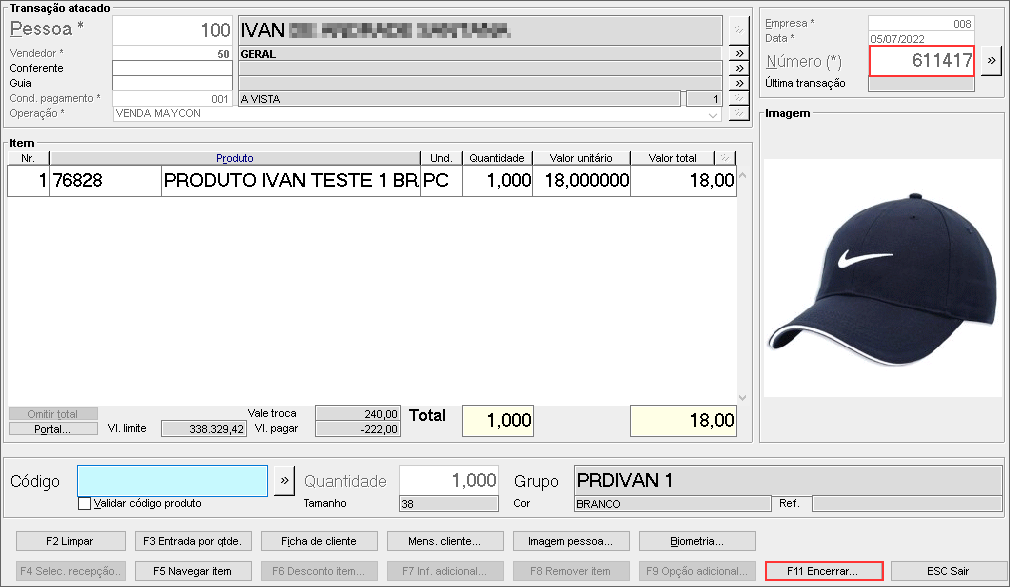Screen dimensions: 1010x587
Task: Click Cond. pagamento code field 001
Action: [172, 99]
